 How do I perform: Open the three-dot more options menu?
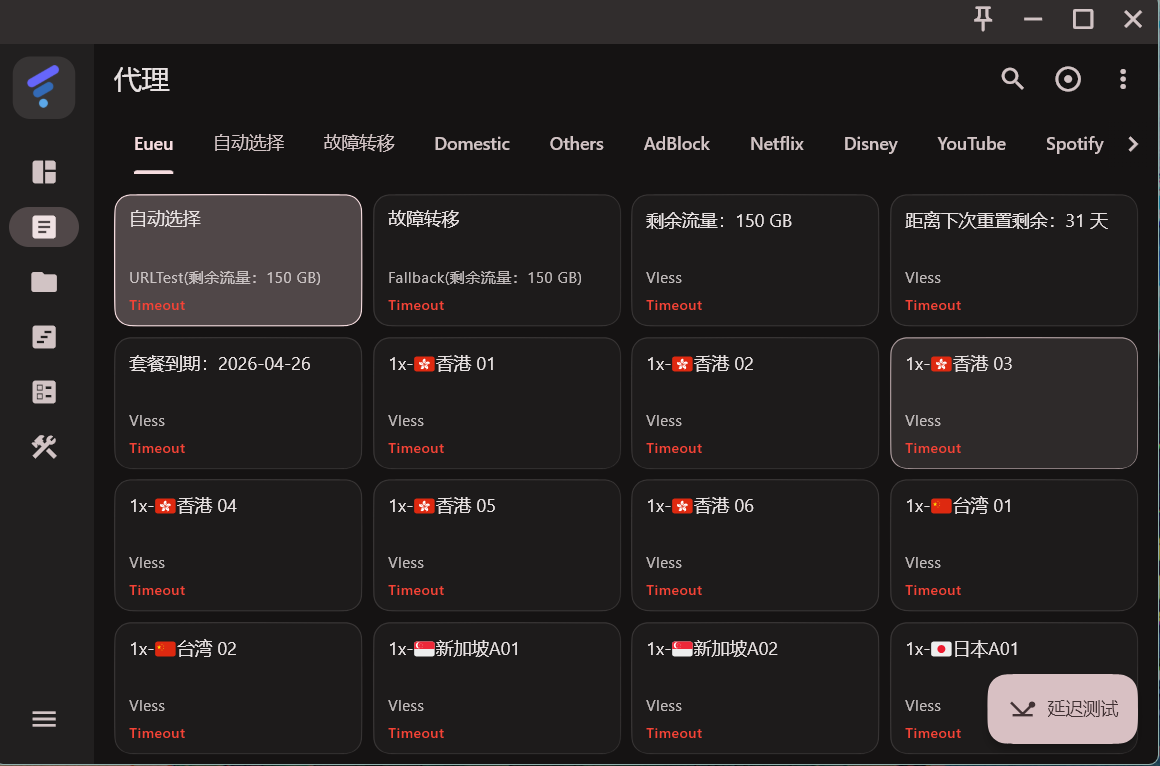tap(1123, 79)
